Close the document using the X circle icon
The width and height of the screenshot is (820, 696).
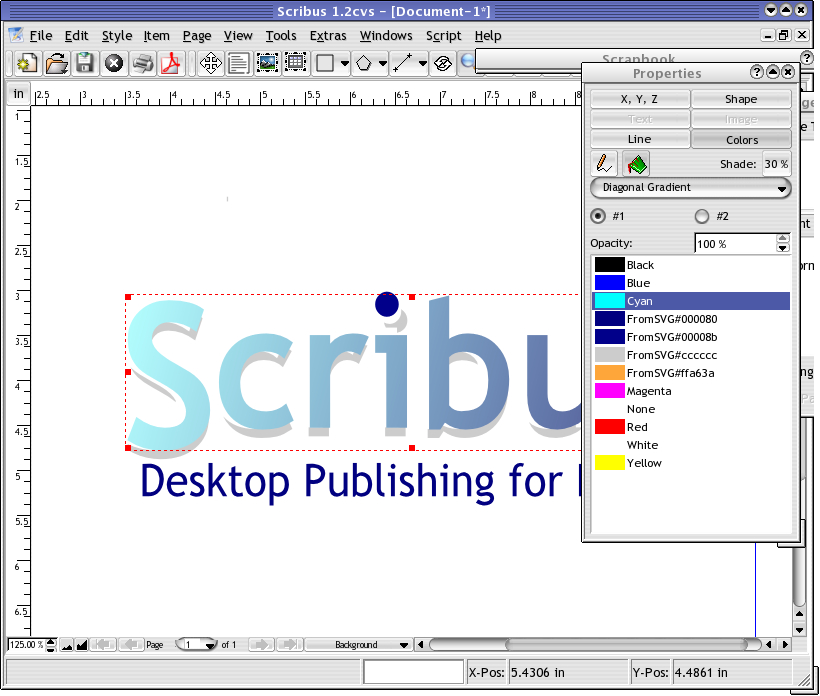(x=113, y=63)
